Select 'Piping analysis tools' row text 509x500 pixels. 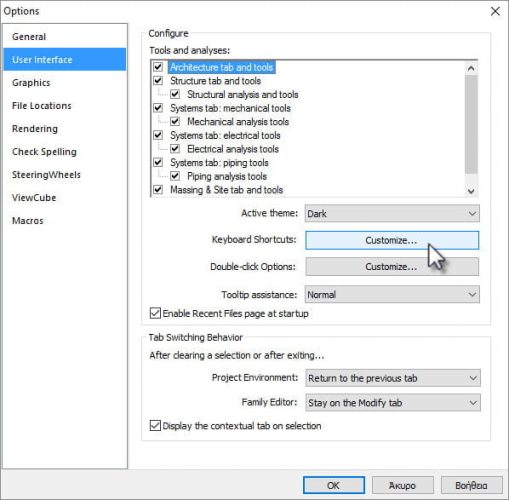227,176
